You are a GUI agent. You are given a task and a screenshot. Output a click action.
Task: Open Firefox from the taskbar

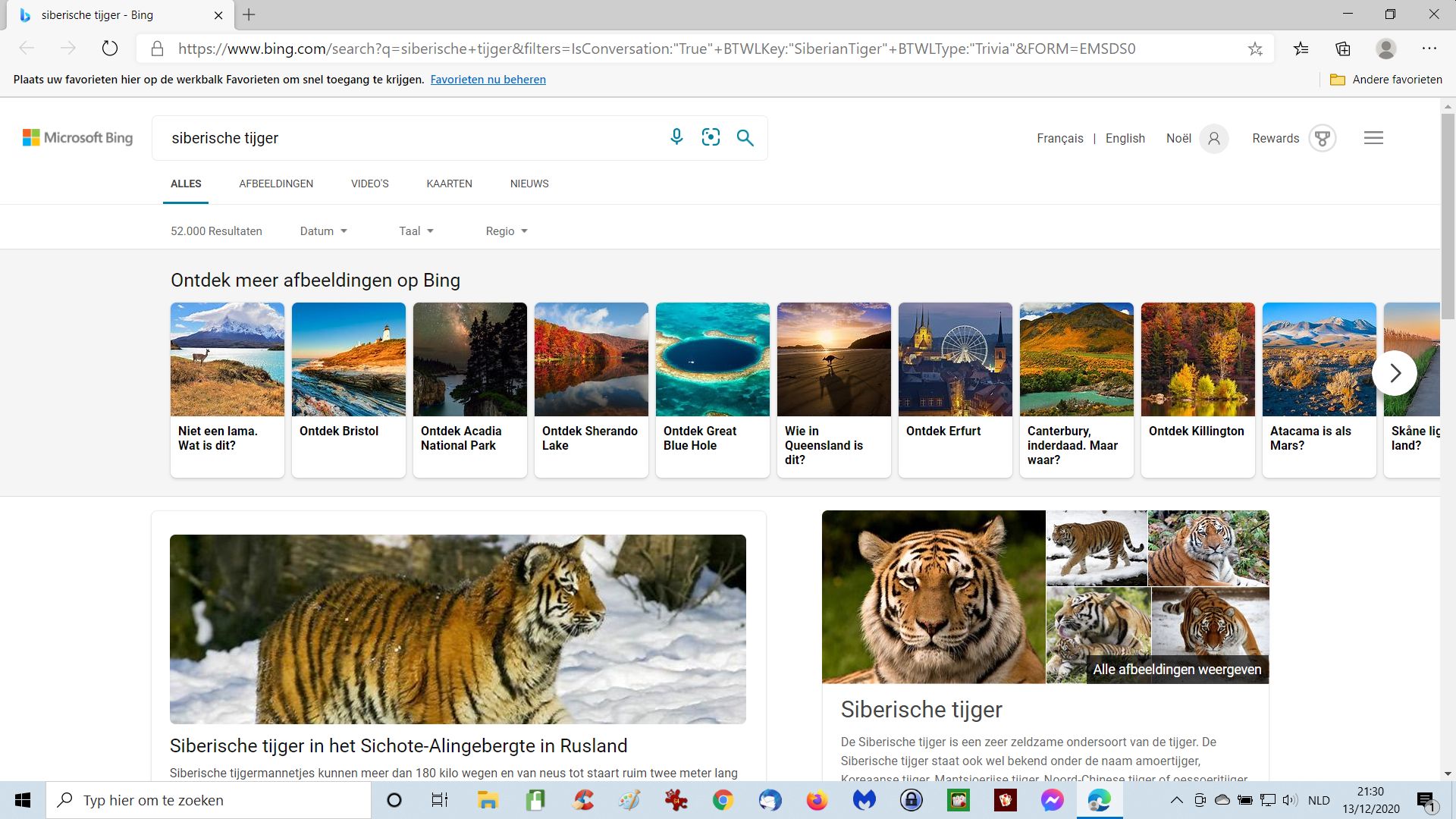817,800
